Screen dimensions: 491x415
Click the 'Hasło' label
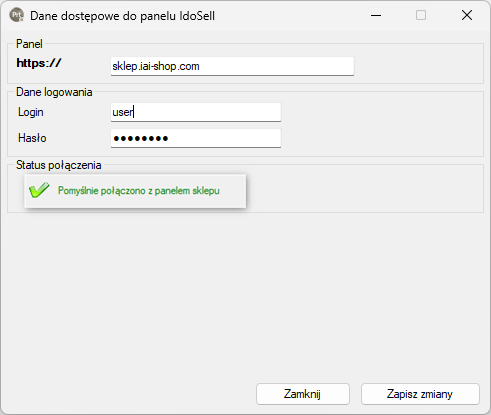click(x=32, y=138)
